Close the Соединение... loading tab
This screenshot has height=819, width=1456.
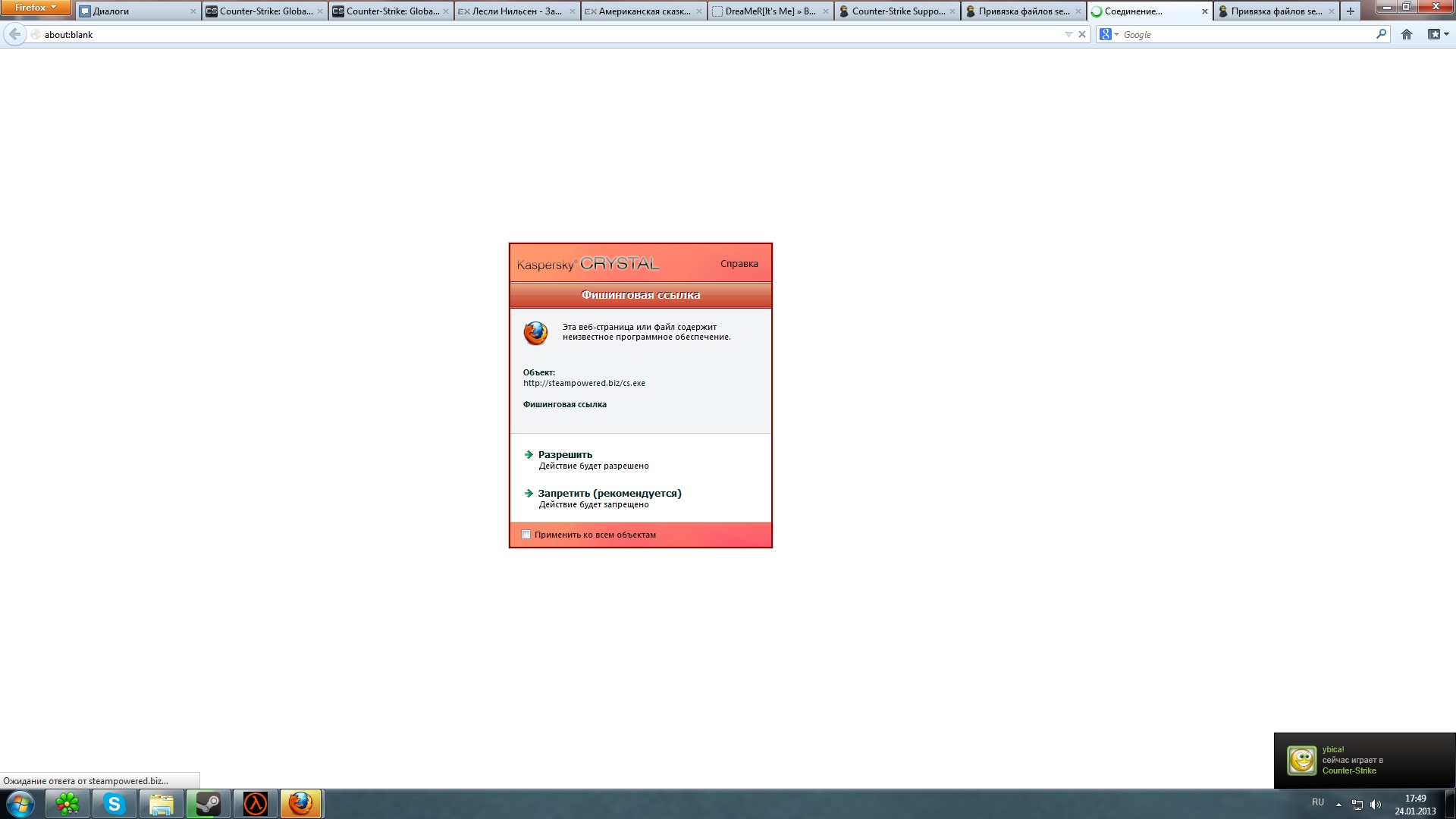(x=1204, y=11)
